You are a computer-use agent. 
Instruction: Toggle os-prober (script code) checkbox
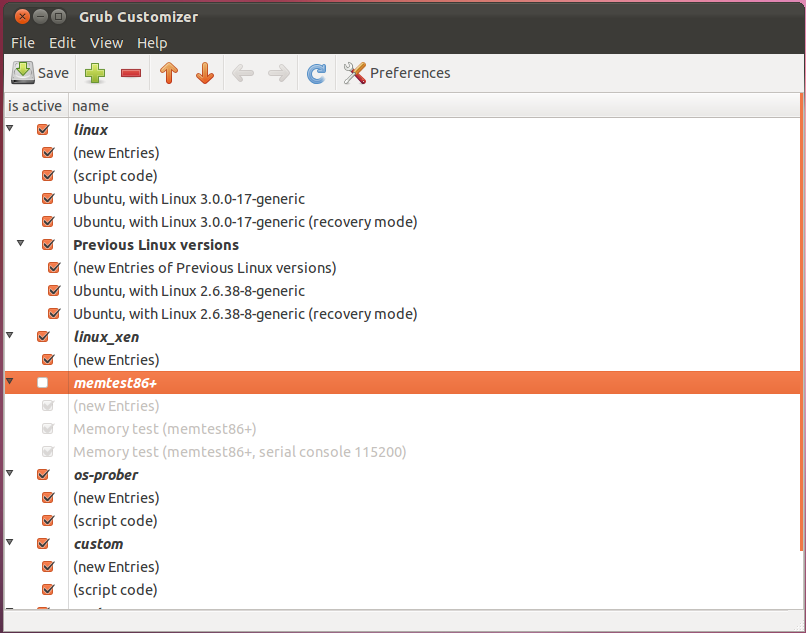point(48,520)
